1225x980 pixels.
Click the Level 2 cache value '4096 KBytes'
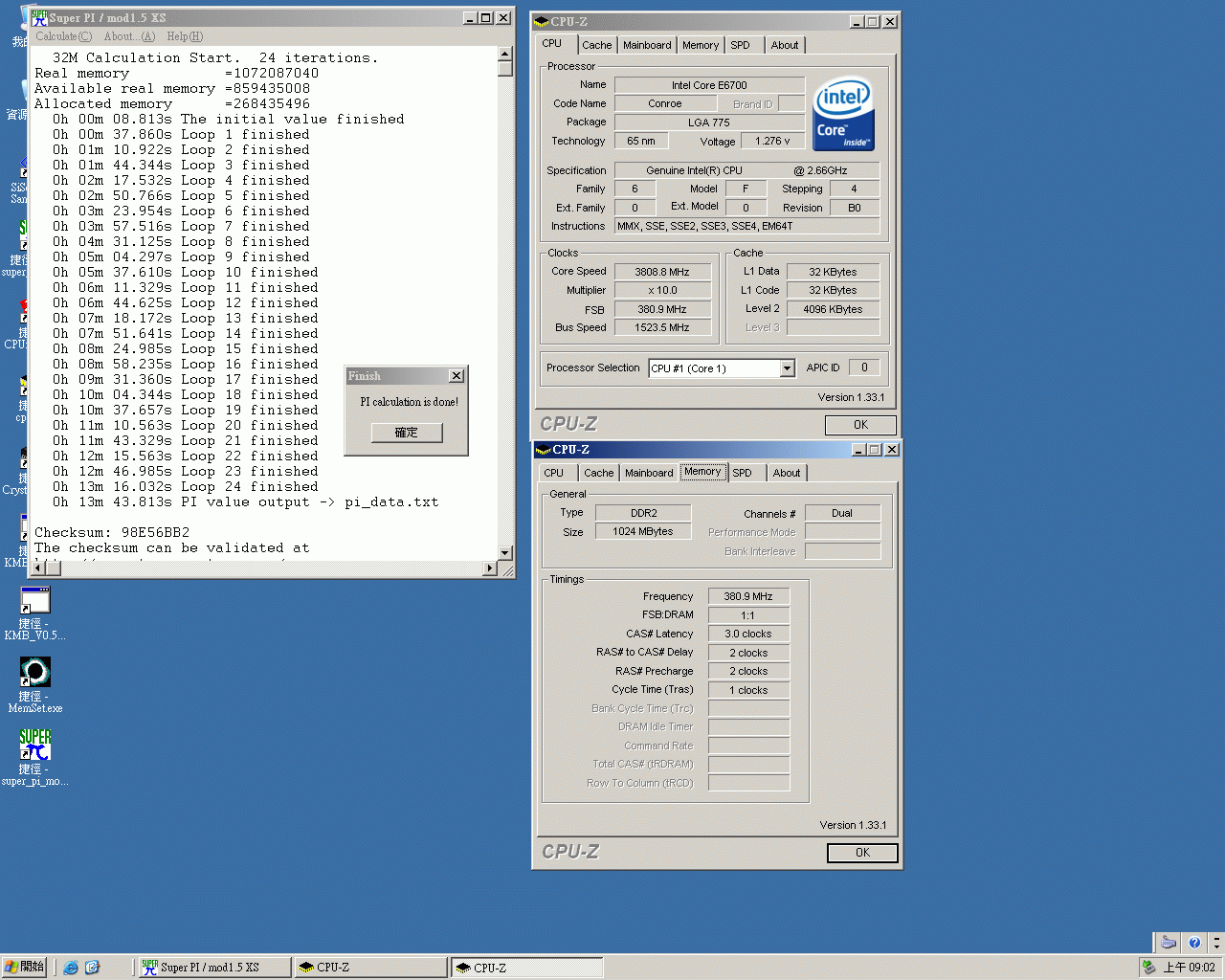833,309
